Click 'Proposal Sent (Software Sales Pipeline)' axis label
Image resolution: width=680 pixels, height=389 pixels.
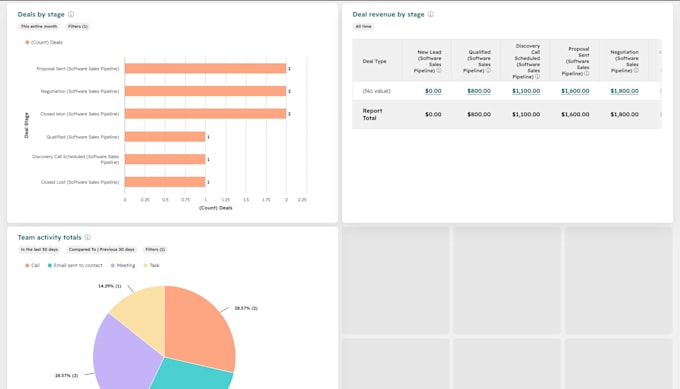[x=78, y=69]
